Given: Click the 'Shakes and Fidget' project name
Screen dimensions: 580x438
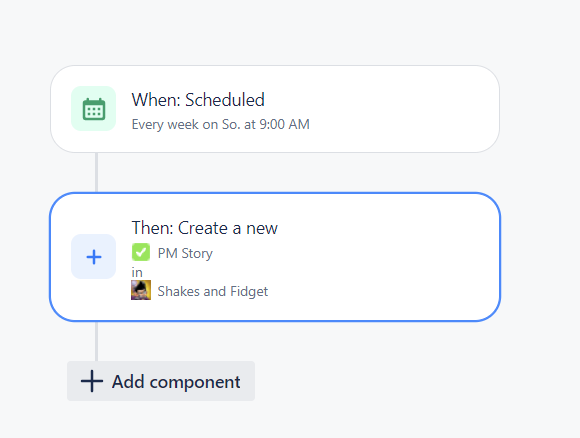Looking at the screenshot, I should coord(213,291).
